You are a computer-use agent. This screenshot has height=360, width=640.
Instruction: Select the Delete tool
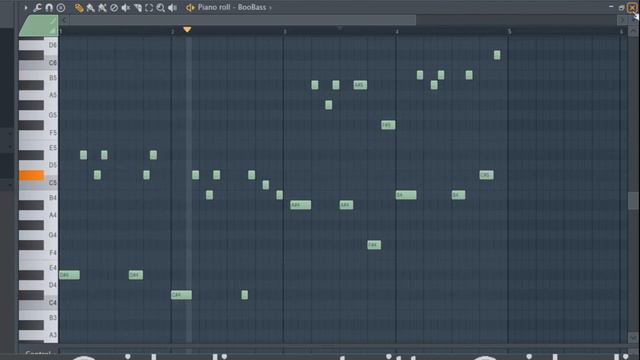(114, 7)
